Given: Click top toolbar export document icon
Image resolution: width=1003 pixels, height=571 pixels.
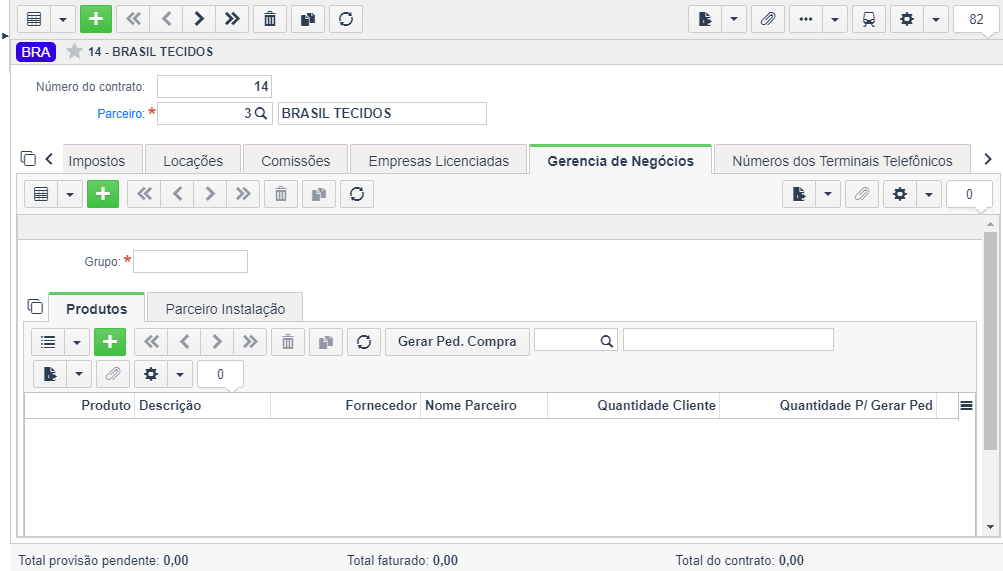Looking at the screenshot, I should (705, 19).
